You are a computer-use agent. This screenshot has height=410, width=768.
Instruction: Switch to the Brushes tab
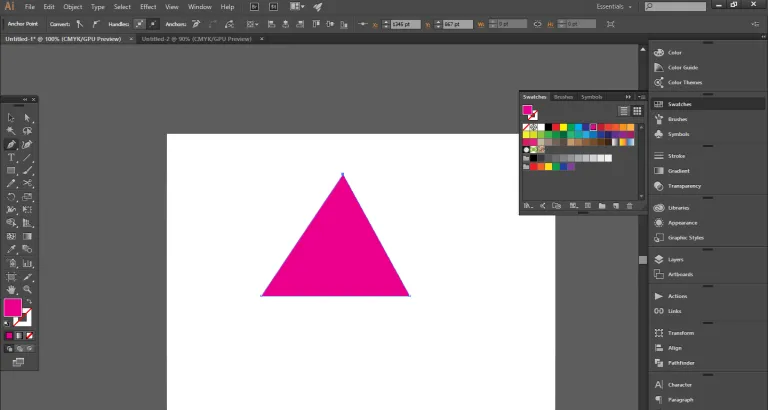coord(563,97)
